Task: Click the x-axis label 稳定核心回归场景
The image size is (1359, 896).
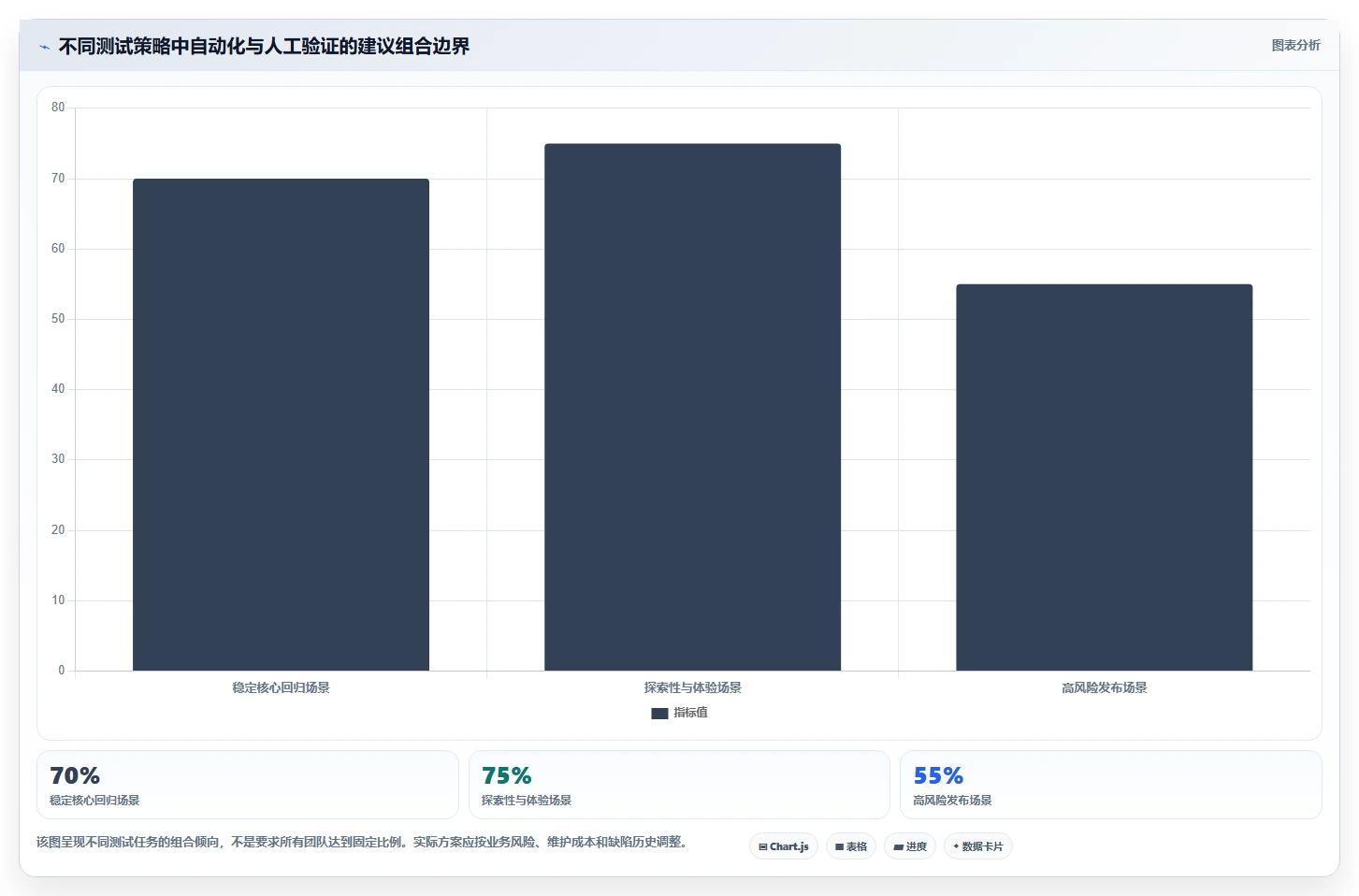Action: click(x=281, y=687)
